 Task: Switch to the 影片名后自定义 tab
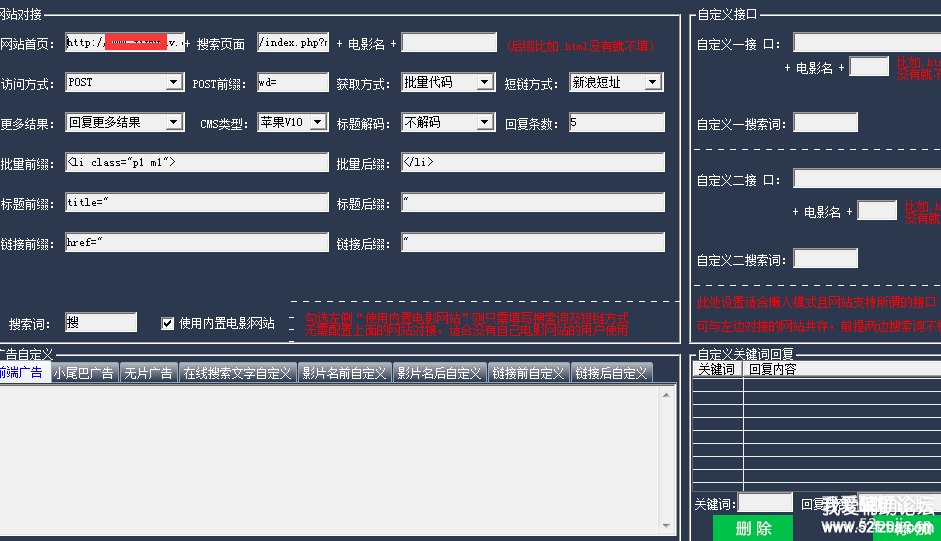[440, 373]
